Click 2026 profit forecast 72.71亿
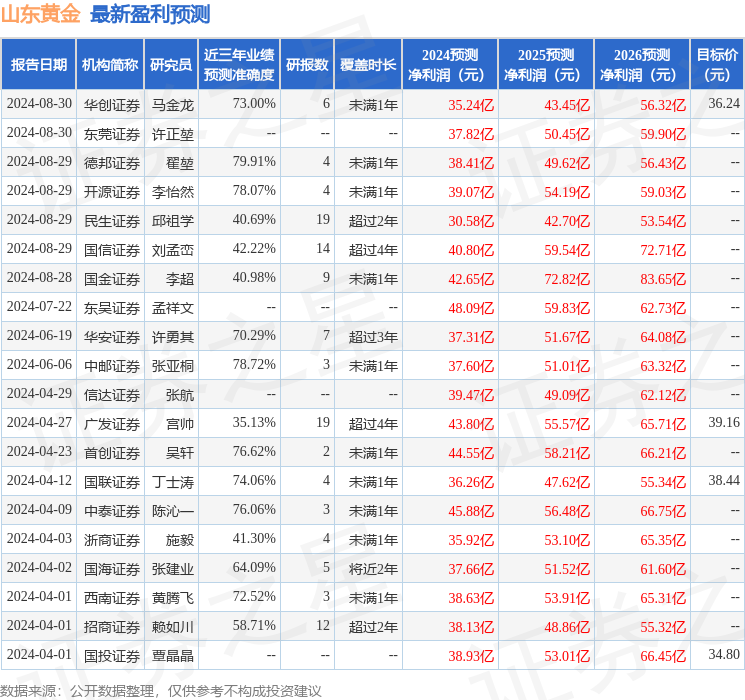 click(663, 250)
